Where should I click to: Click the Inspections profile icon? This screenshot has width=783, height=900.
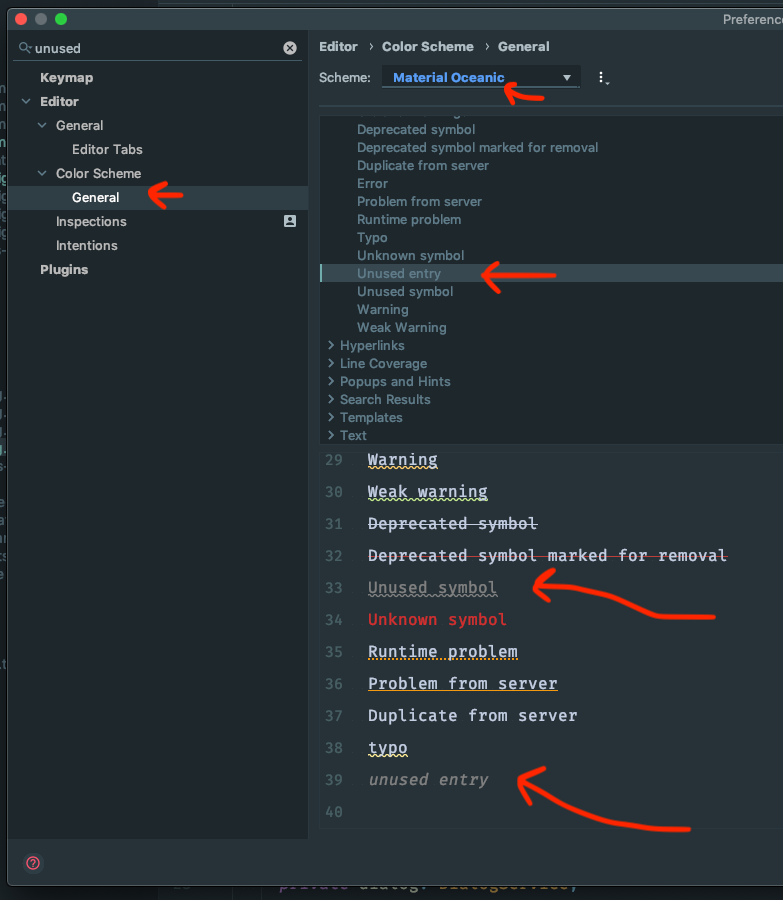coord(290,221)
